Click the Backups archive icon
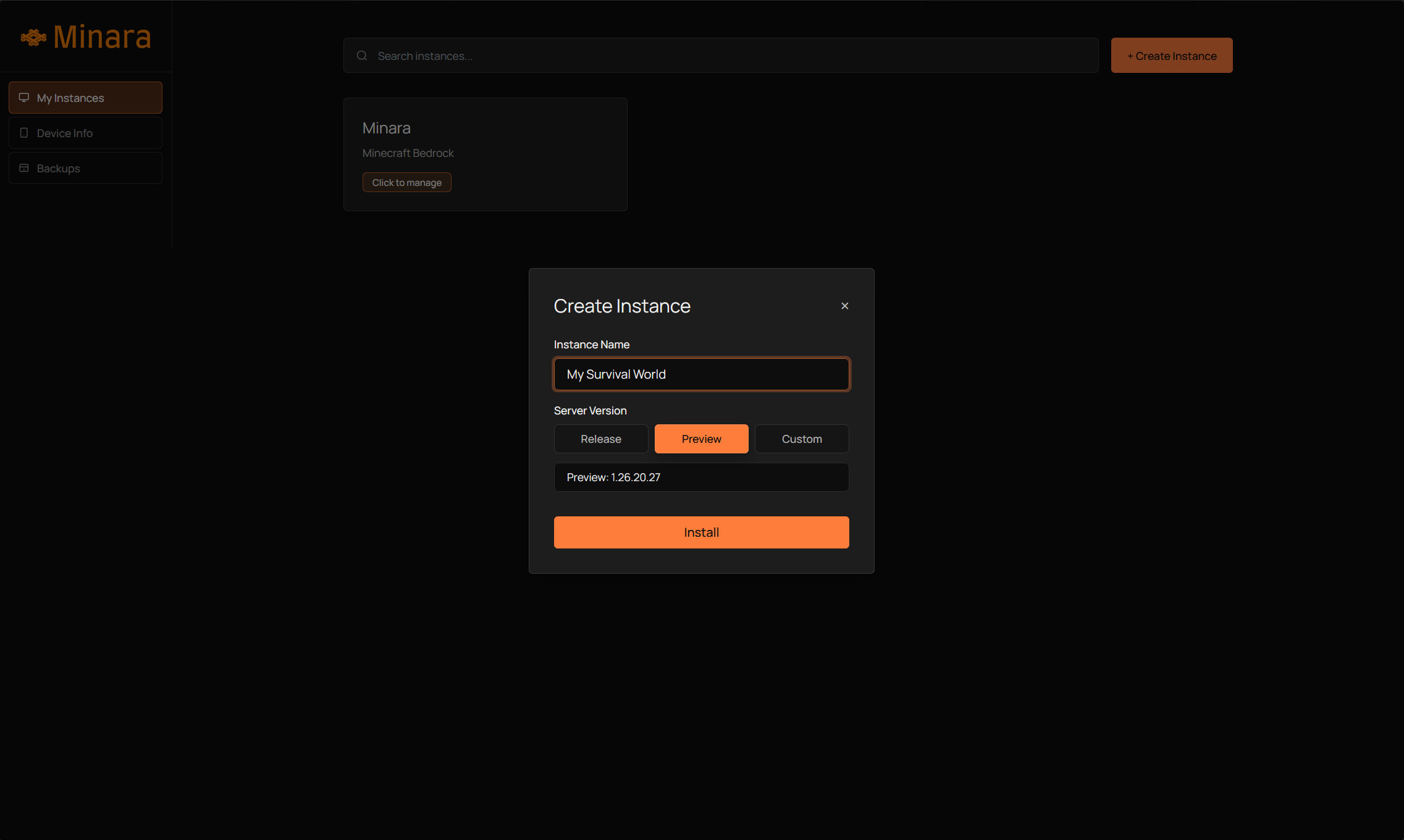 [24, 168]
